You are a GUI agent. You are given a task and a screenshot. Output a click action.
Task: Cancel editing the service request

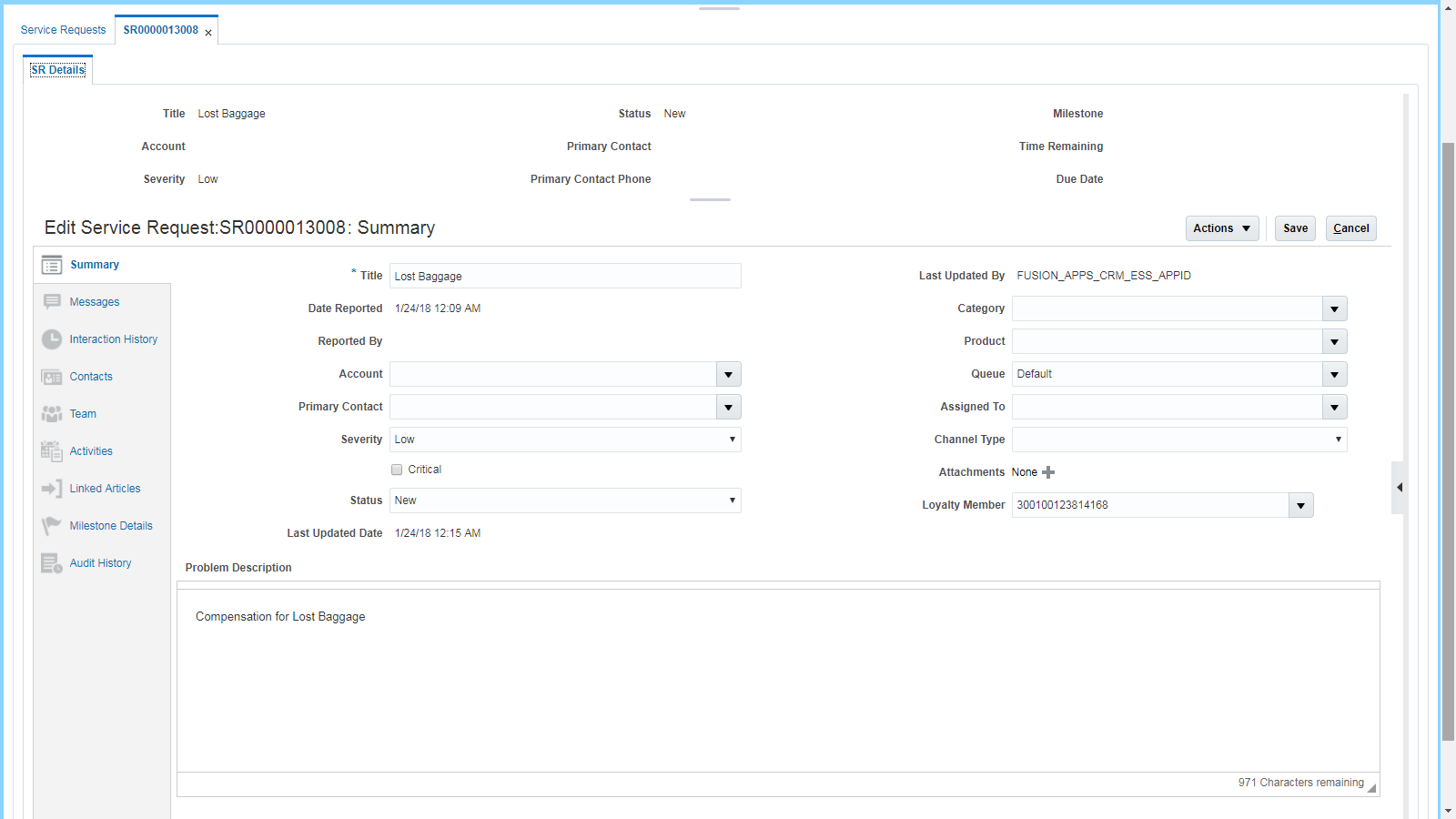[1350, 228]
